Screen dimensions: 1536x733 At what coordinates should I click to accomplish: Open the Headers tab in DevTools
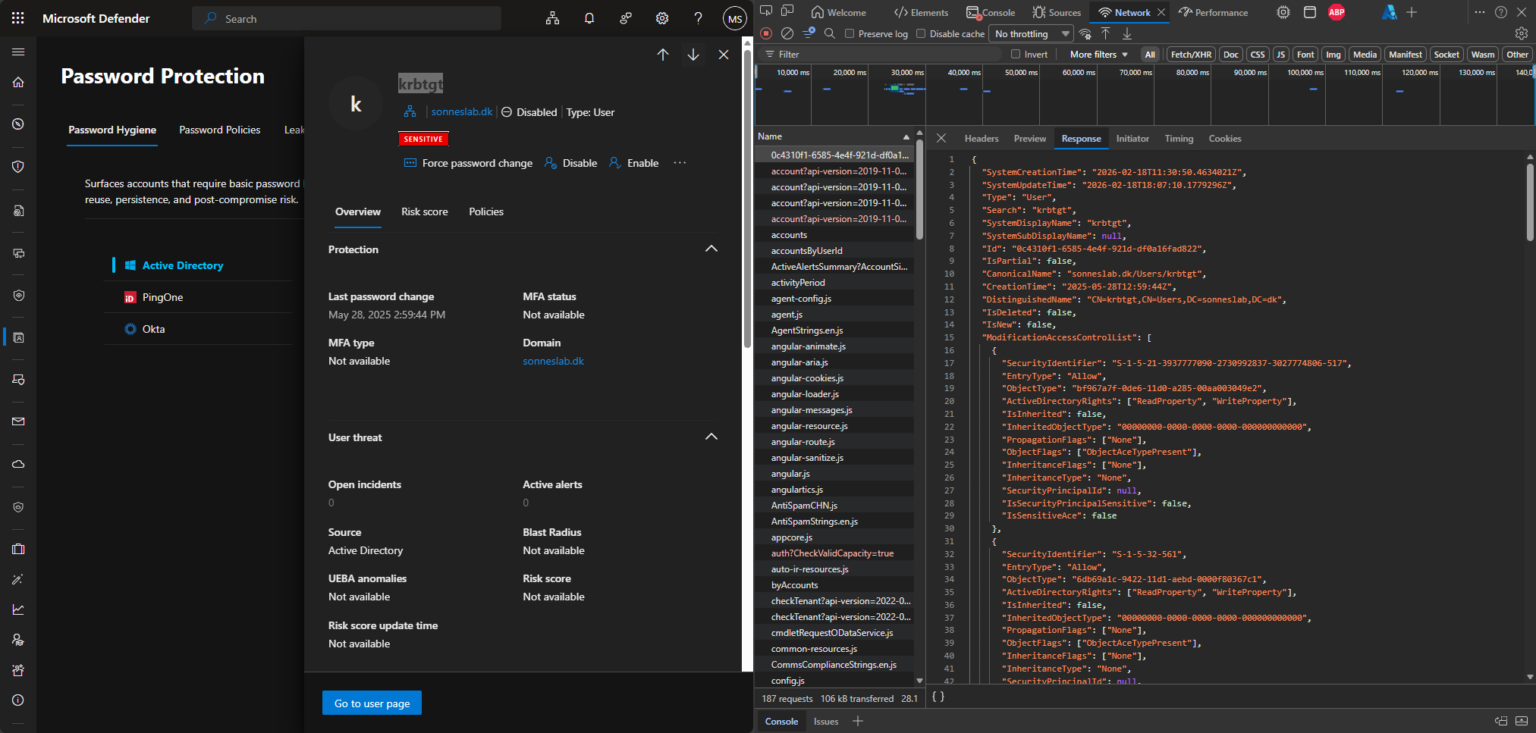coord(981,139)
